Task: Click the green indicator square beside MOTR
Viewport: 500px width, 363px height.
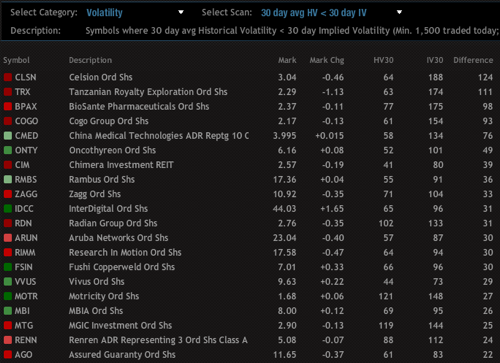Action: [8, 296]
